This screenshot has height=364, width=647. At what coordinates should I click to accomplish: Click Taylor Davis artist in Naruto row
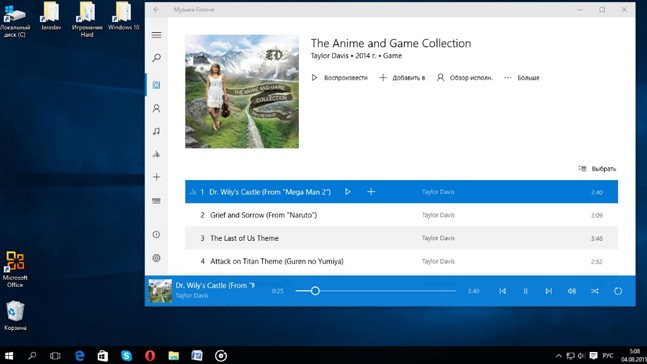(438, 215)
